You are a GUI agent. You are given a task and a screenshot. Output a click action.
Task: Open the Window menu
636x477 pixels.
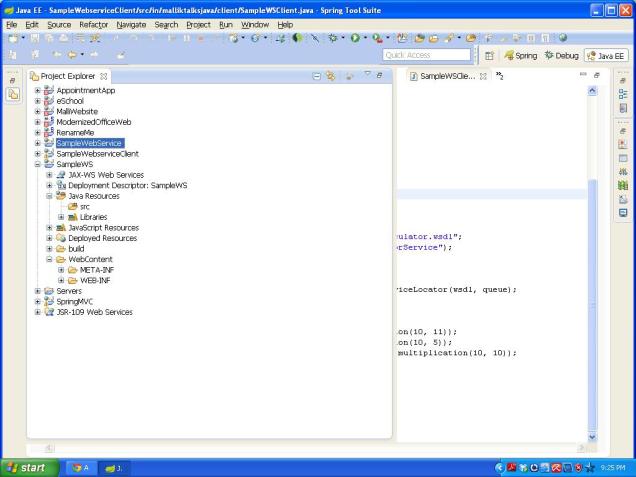coord(255,25)
